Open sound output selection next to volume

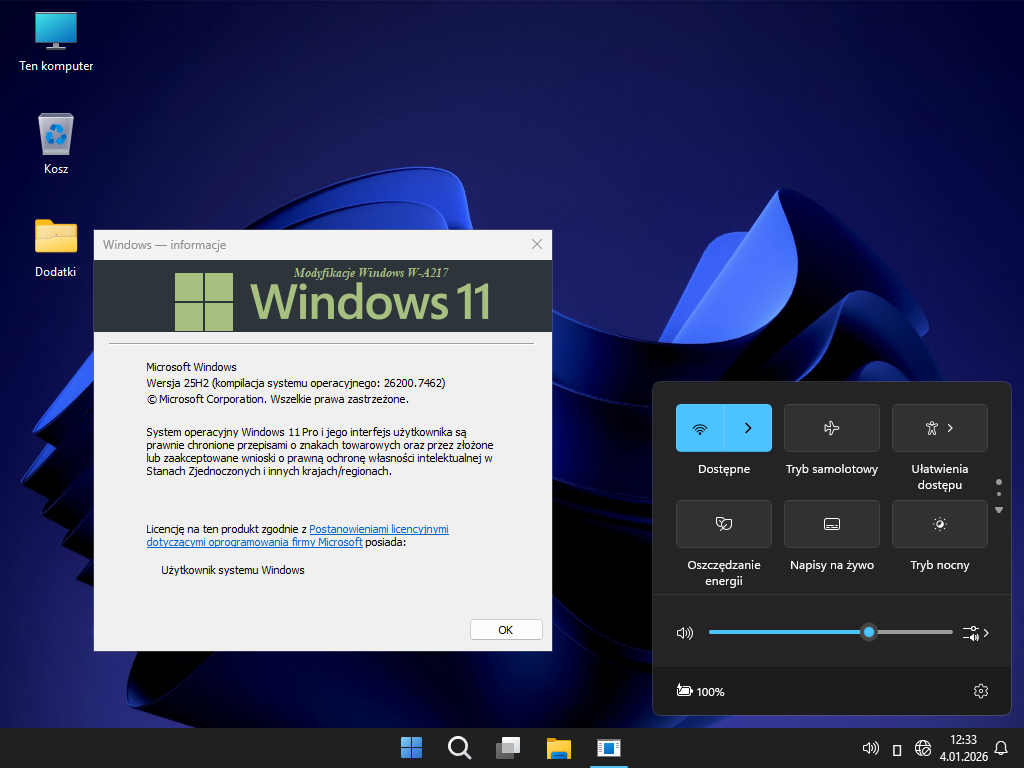(975, 633)
